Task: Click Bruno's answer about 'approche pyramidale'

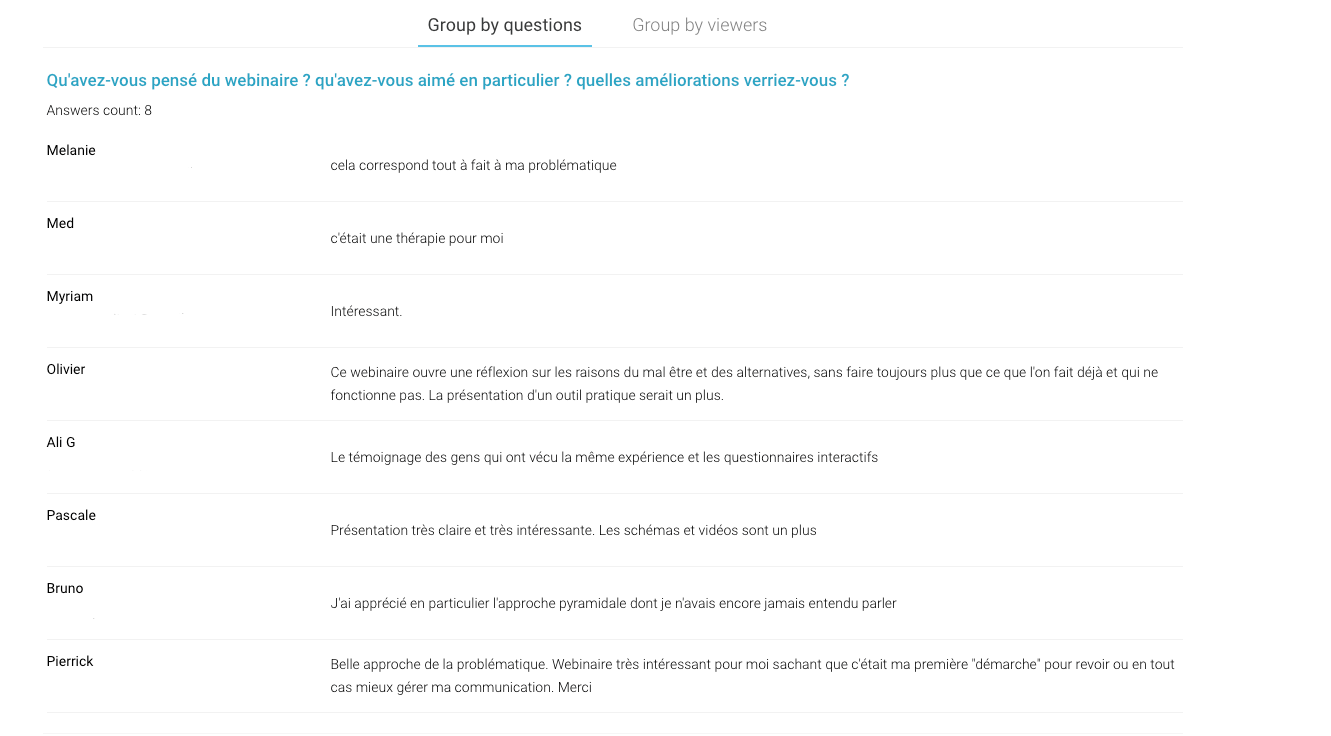Action: click(613, 603)
